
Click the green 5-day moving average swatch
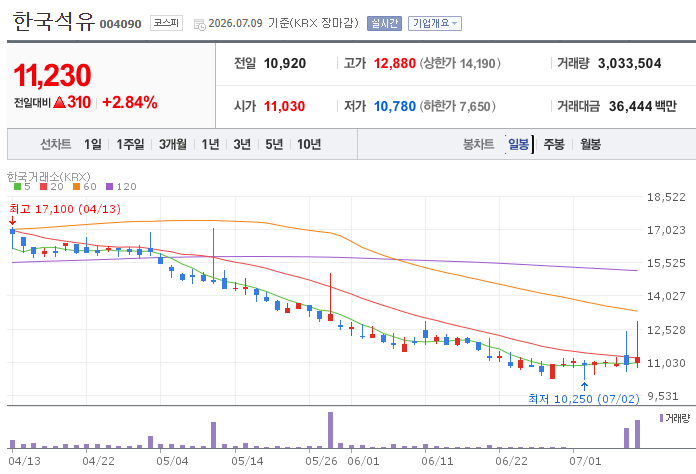[x=17, y=187]
